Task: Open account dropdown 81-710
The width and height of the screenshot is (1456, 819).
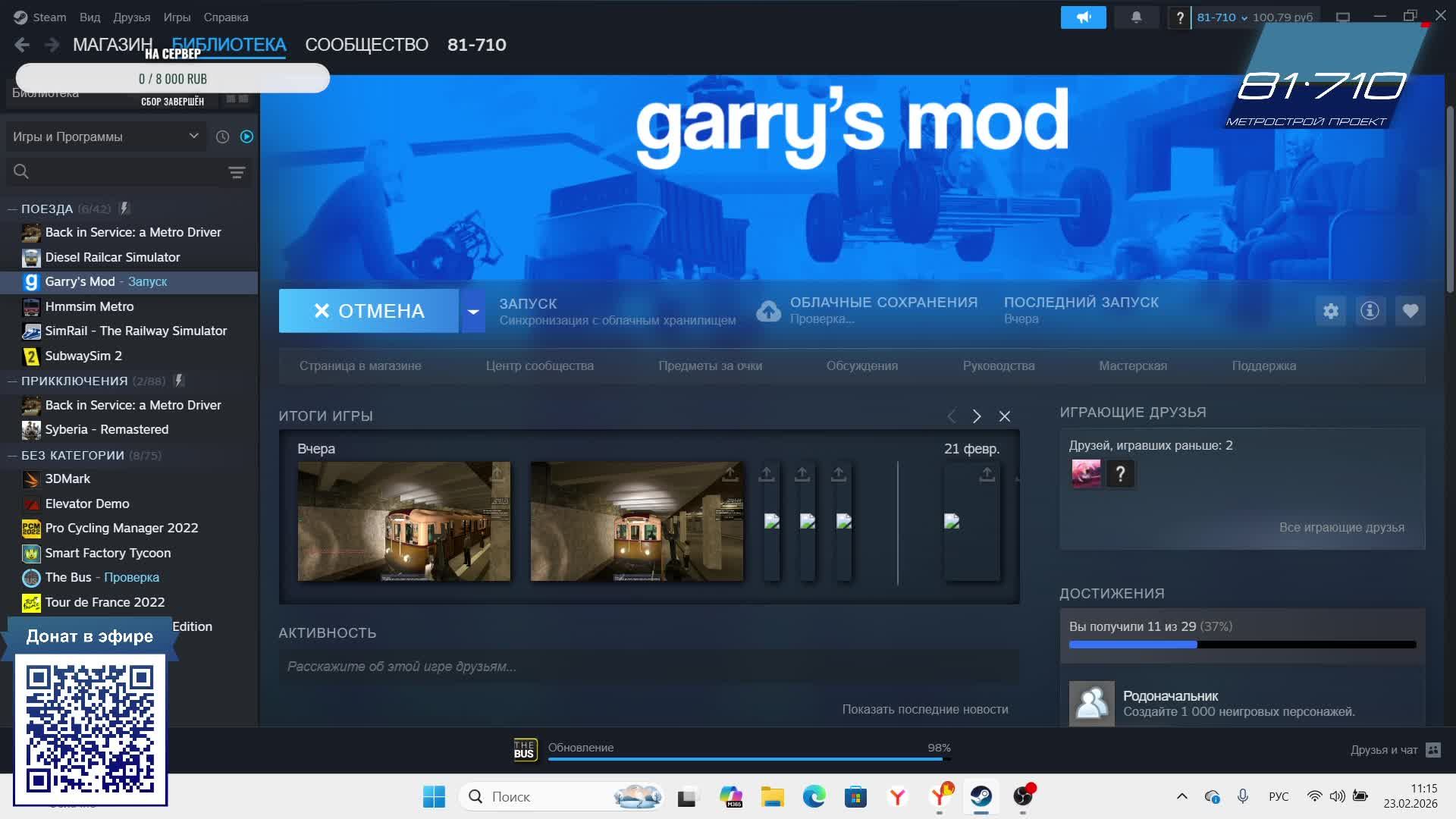Action: point(1221,17)
